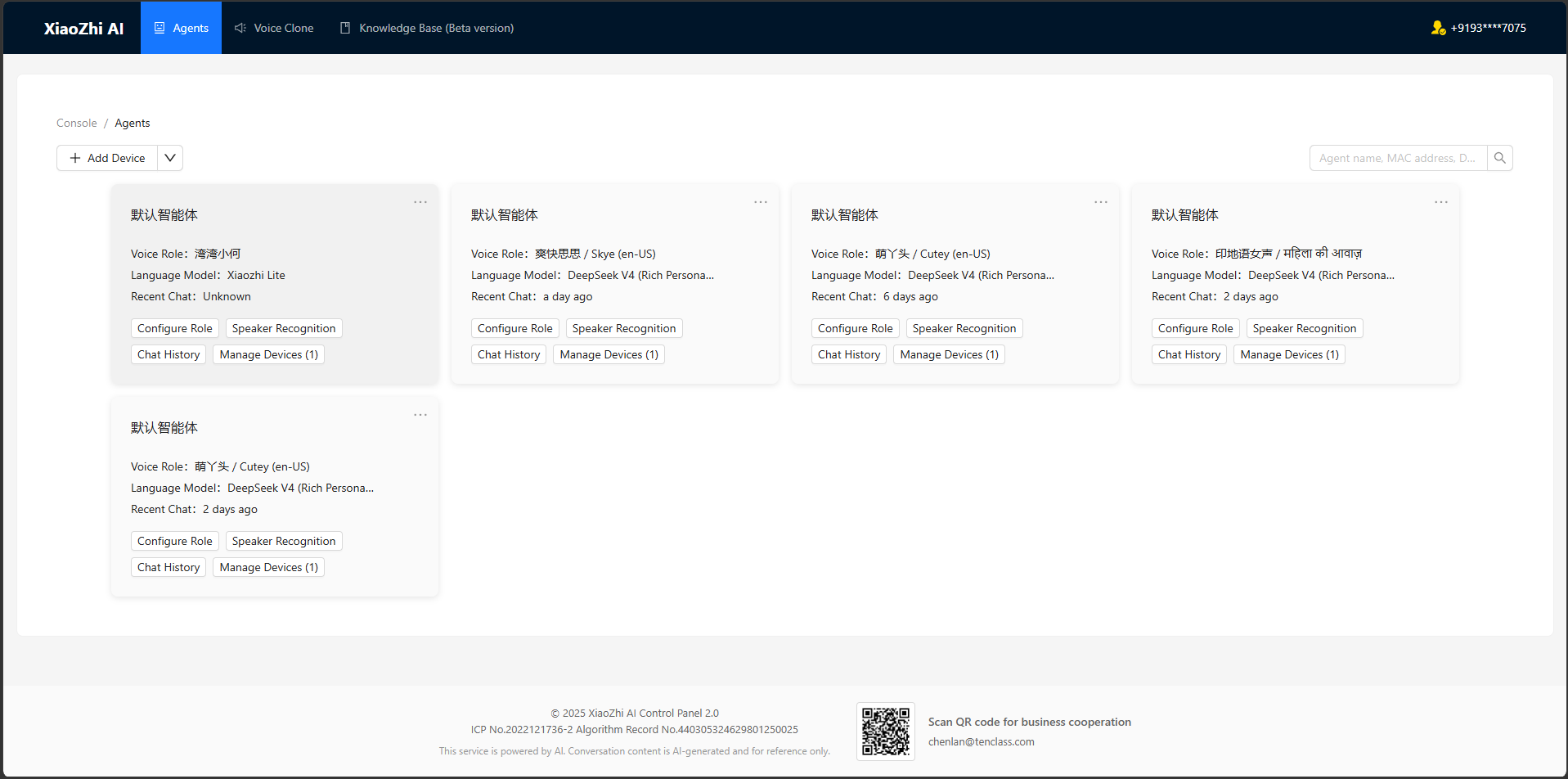Click Recent Chat 6 days ago text
Image resolution: width=1568 pixels, height=779 pixels.
point(874,296)
